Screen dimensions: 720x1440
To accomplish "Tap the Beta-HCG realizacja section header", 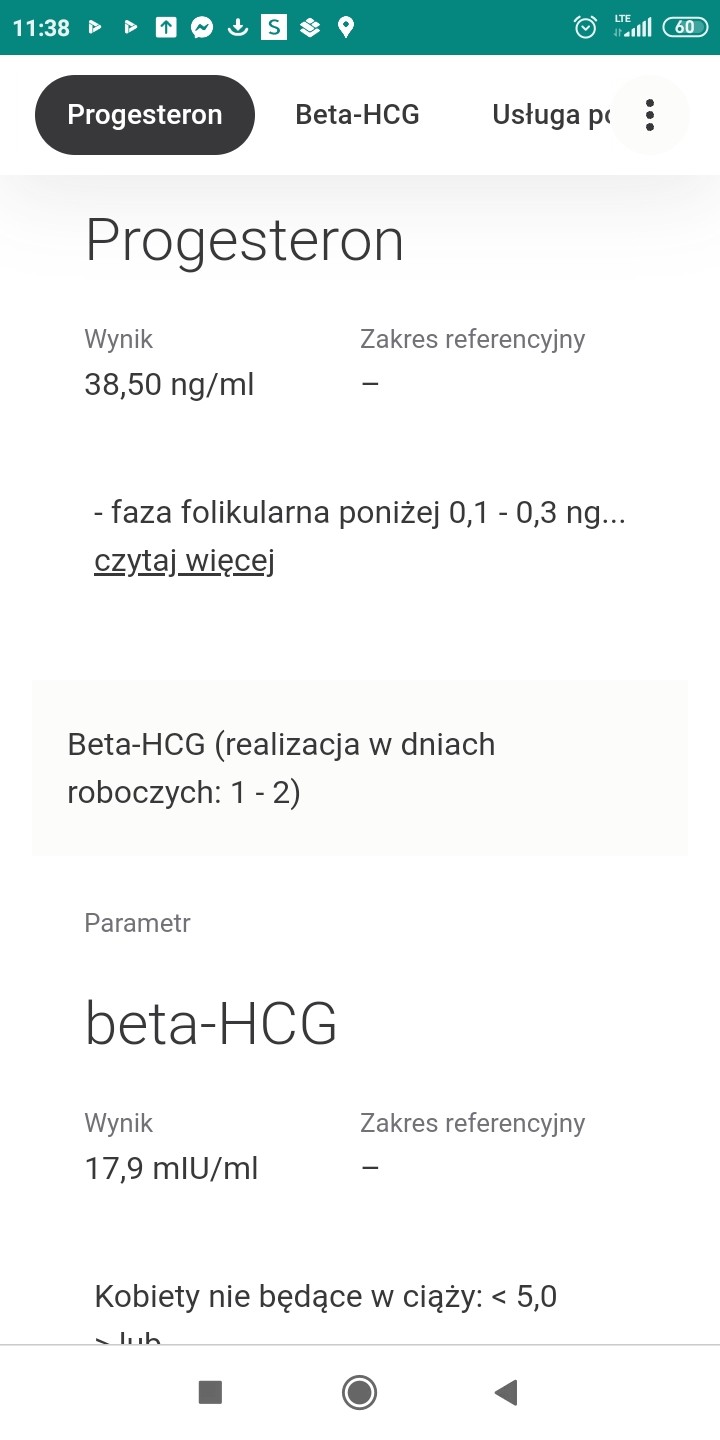I will (360, 768).
